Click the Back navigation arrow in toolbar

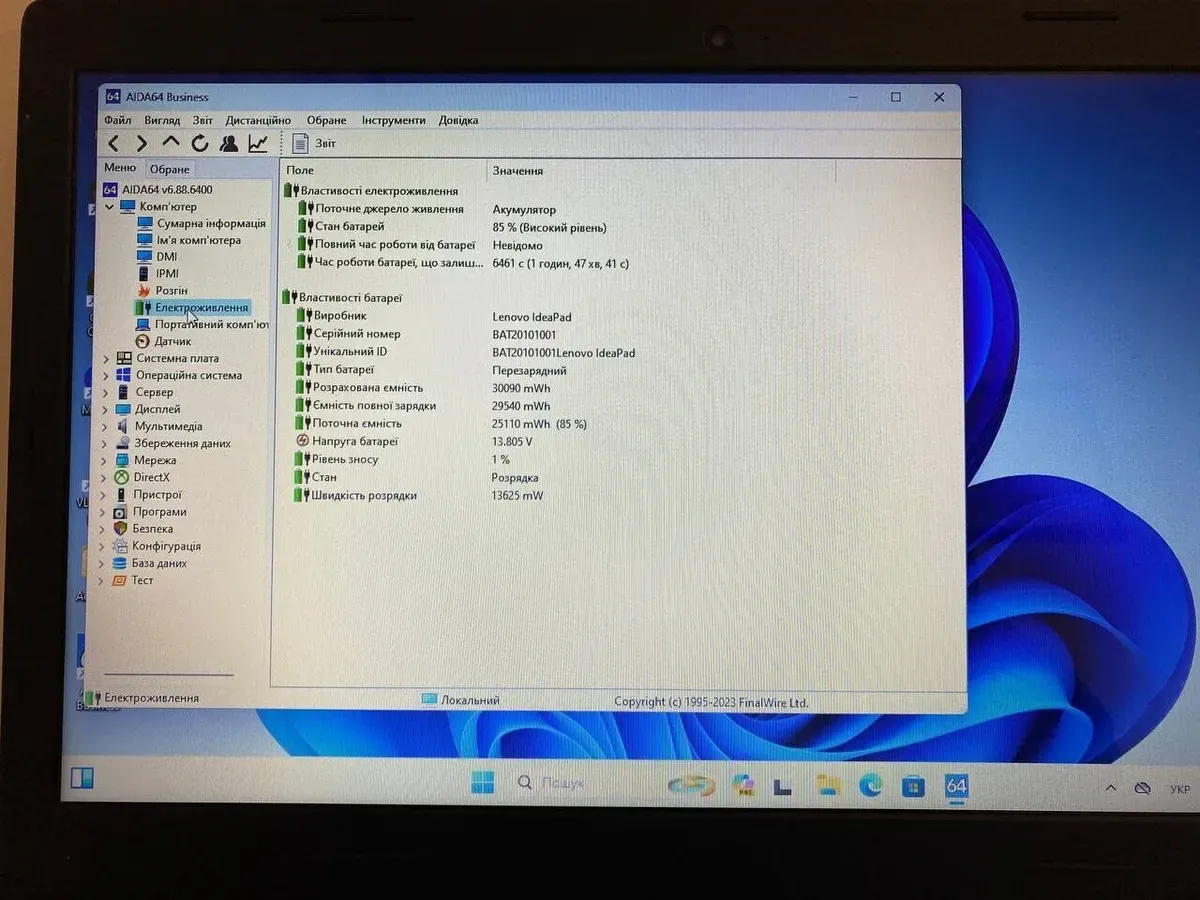tap(114, 144)
